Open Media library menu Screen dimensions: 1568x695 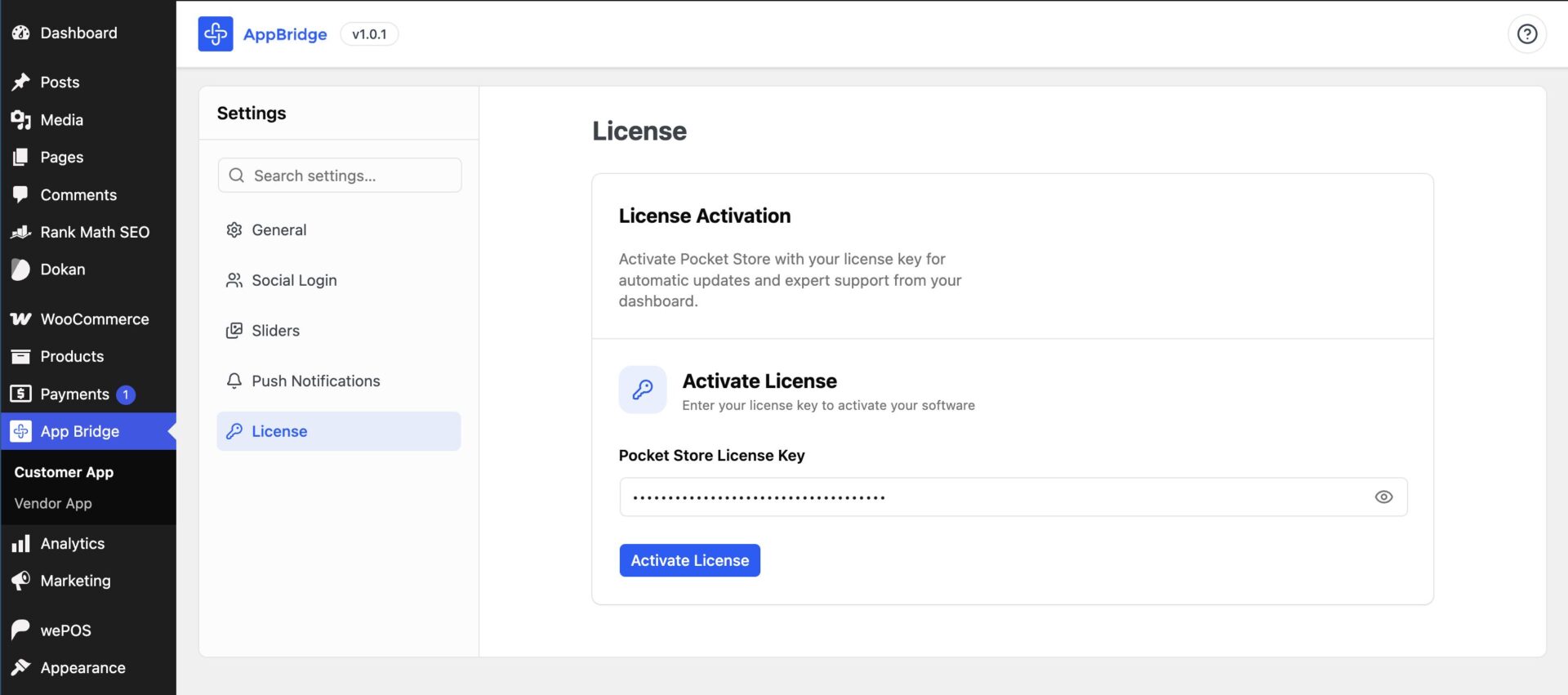(x=88, y=119)
